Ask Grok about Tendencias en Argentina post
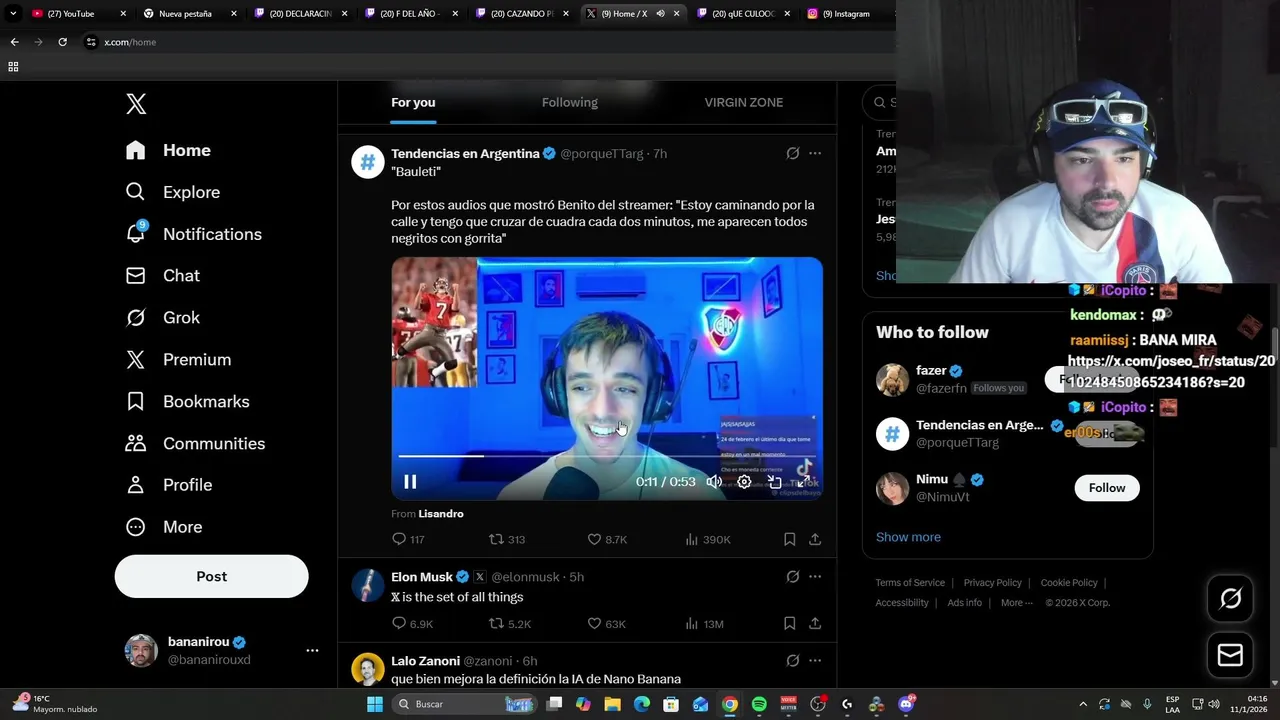Screen dimensions: 1280x720 [792, 153]
